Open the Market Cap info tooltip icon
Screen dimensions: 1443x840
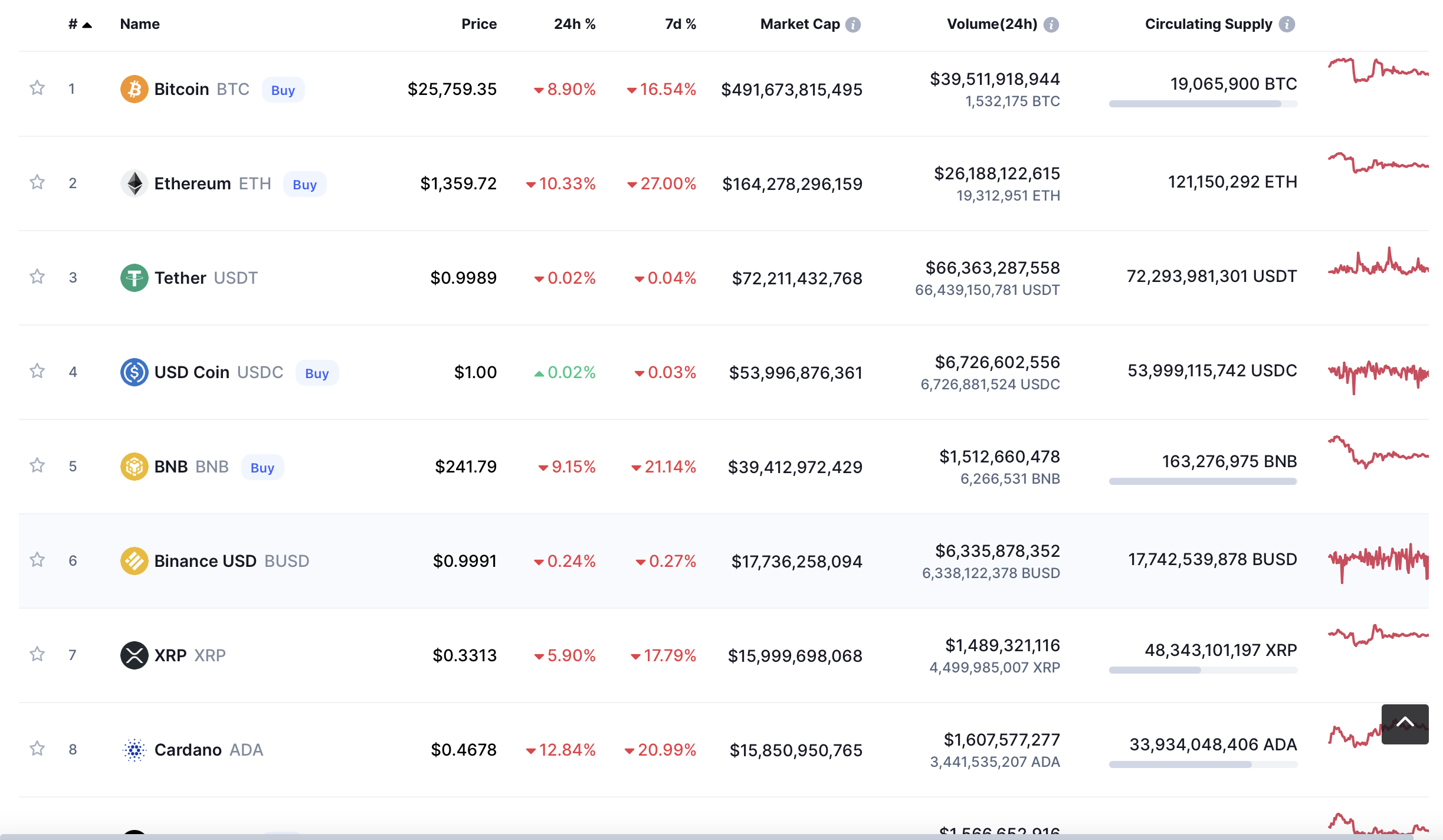coord(853,24)
